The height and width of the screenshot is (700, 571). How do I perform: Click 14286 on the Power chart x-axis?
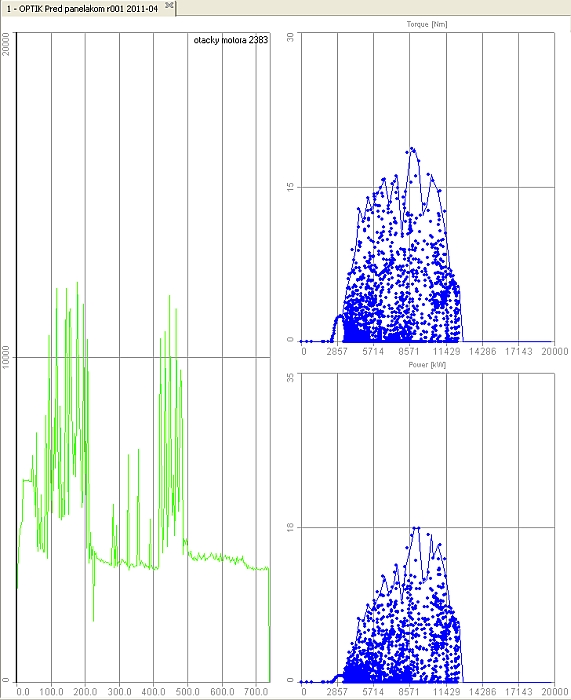[x=482, y=692]
